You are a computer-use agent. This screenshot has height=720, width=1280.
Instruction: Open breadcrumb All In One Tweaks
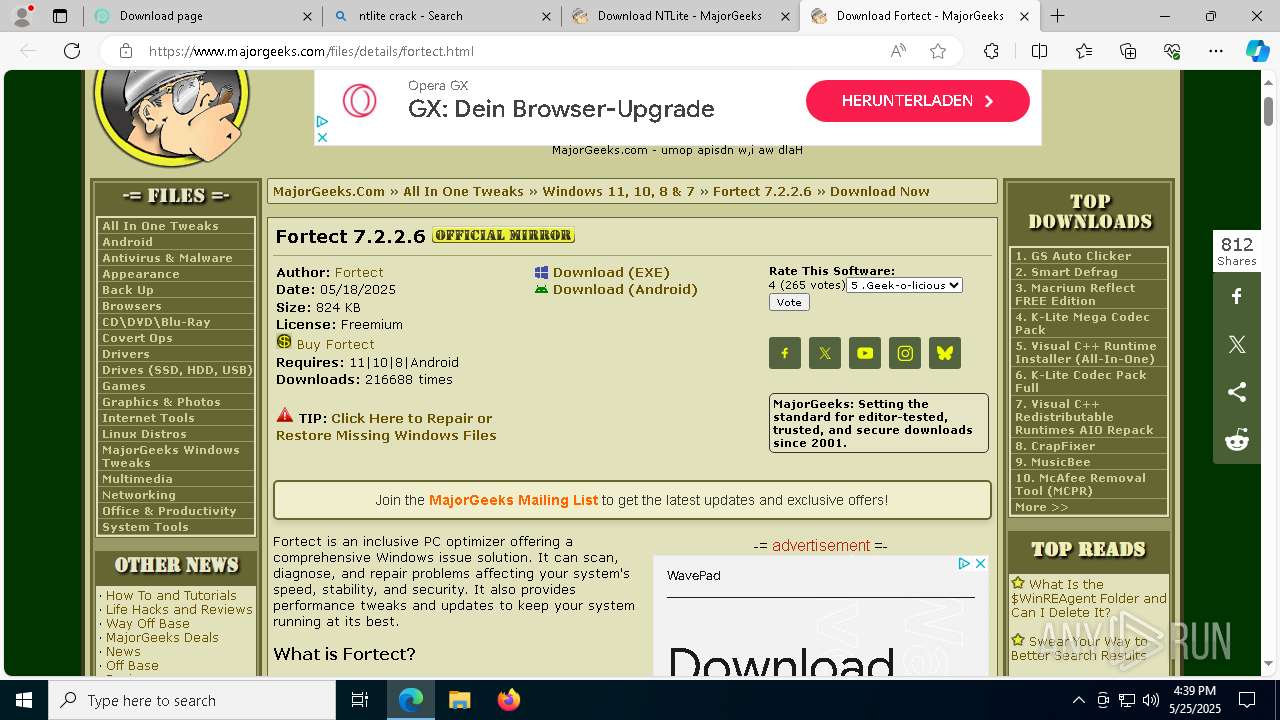[x=463, y=191]
